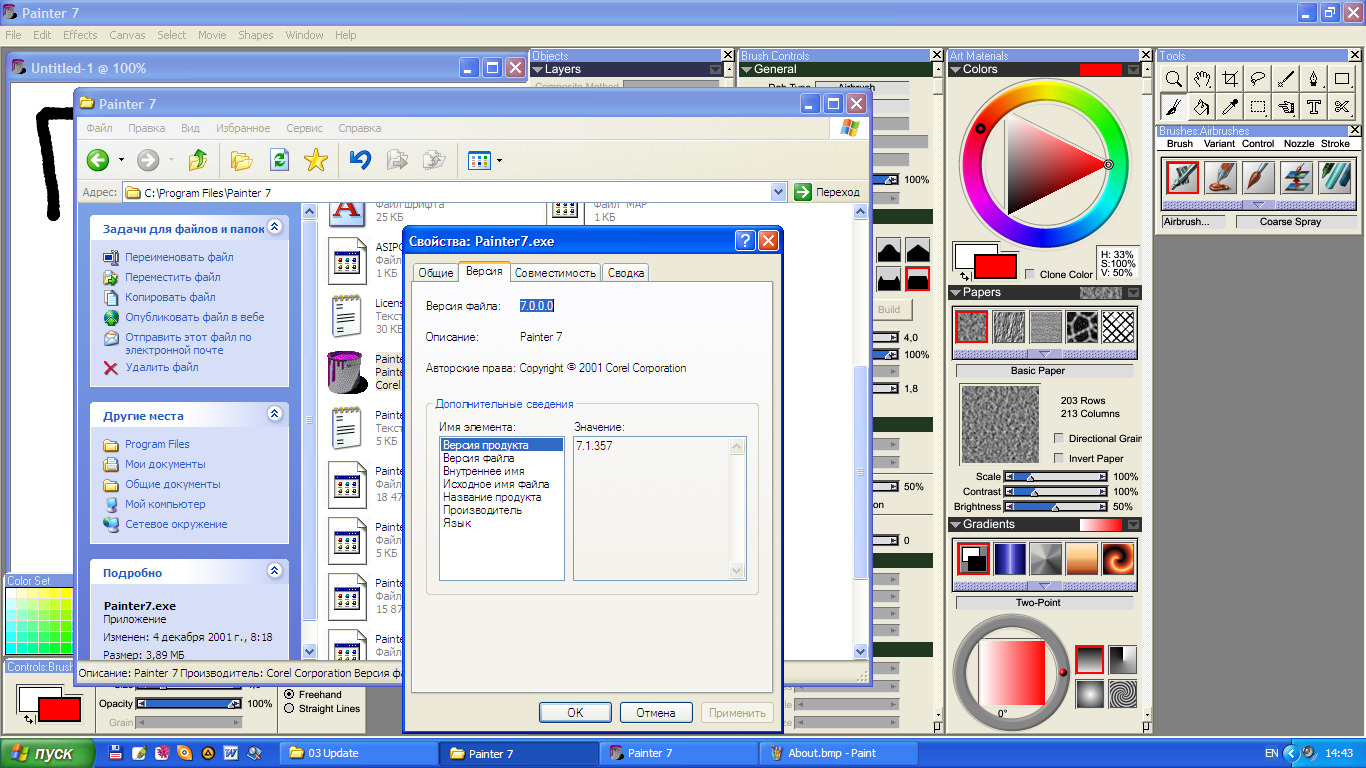The image size is (1366, 768).
Task: Activate the Scissors tool
Action: [x=1342, y=107]
